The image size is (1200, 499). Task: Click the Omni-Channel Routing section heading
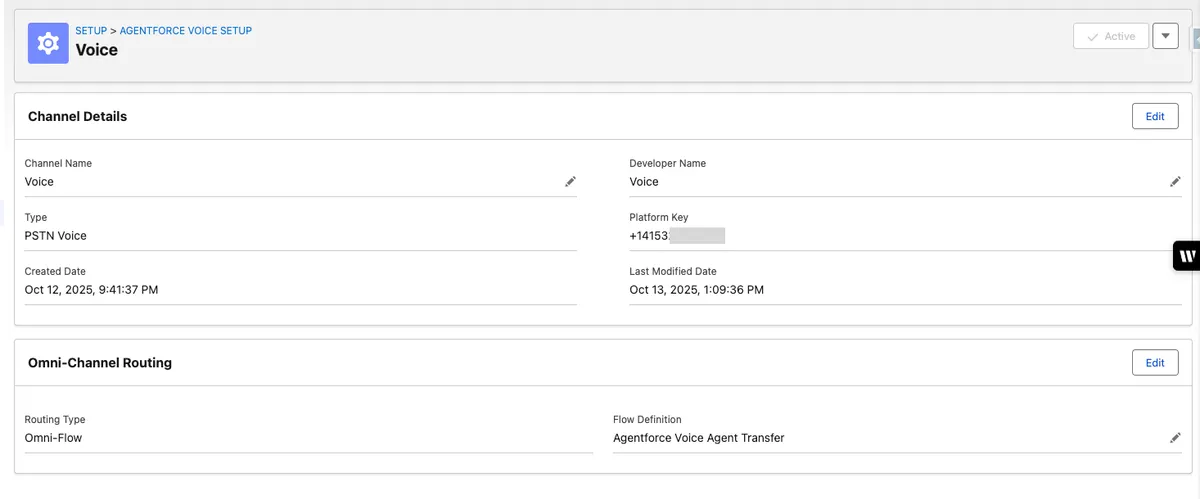click(100, 363)
